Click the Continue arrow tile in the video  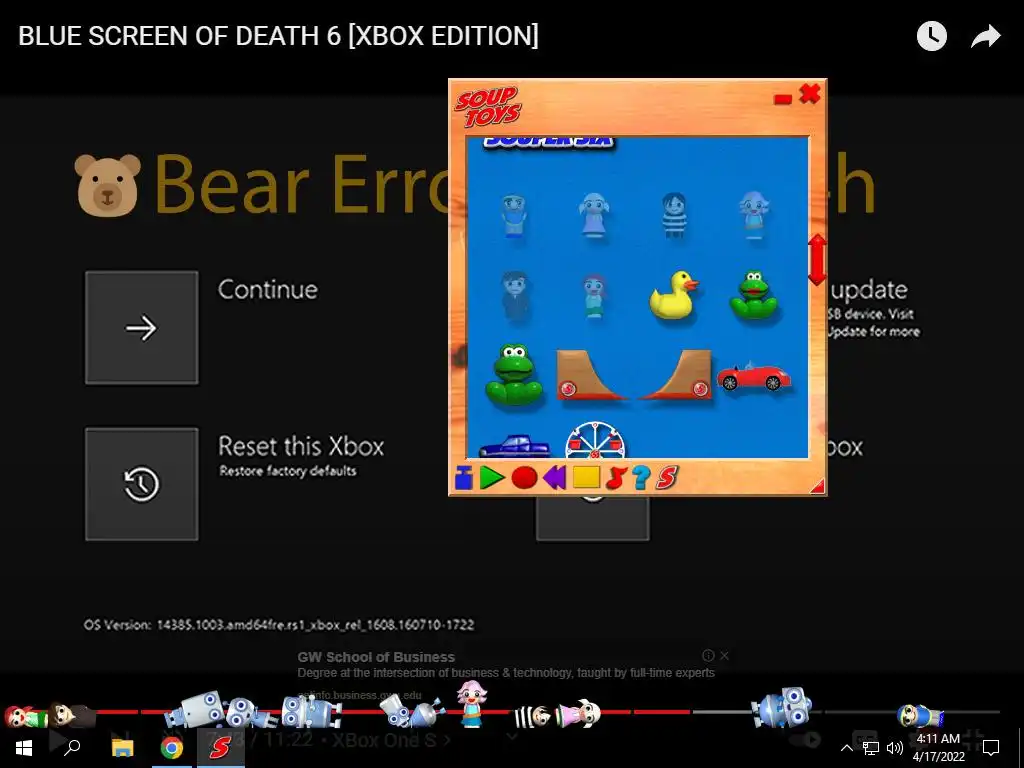click(x=142, y=328)
